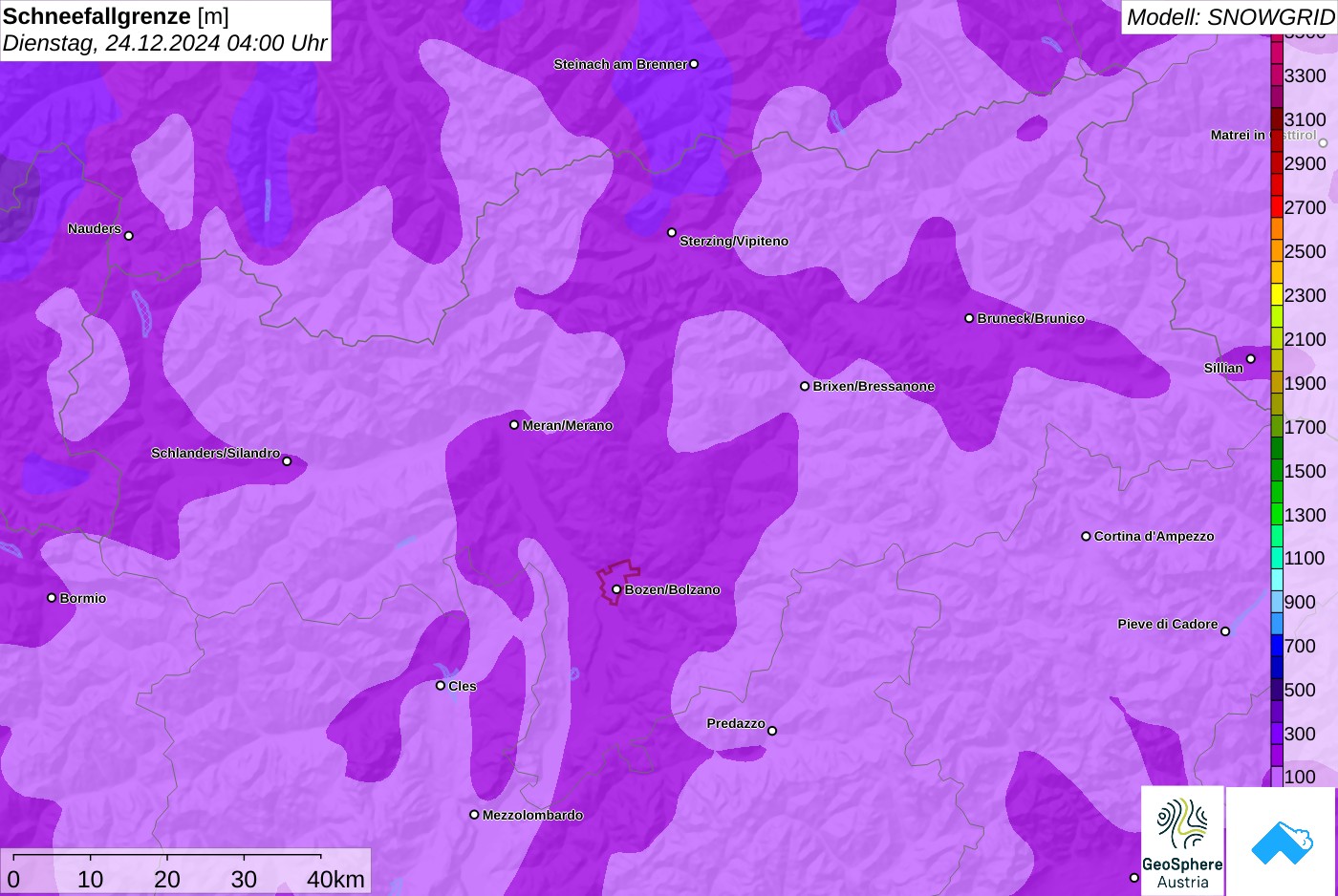The width and height of the screenshot is (1338, 896).
Task: Click the 1900 legend value
Action: (x=1306, y=383)
